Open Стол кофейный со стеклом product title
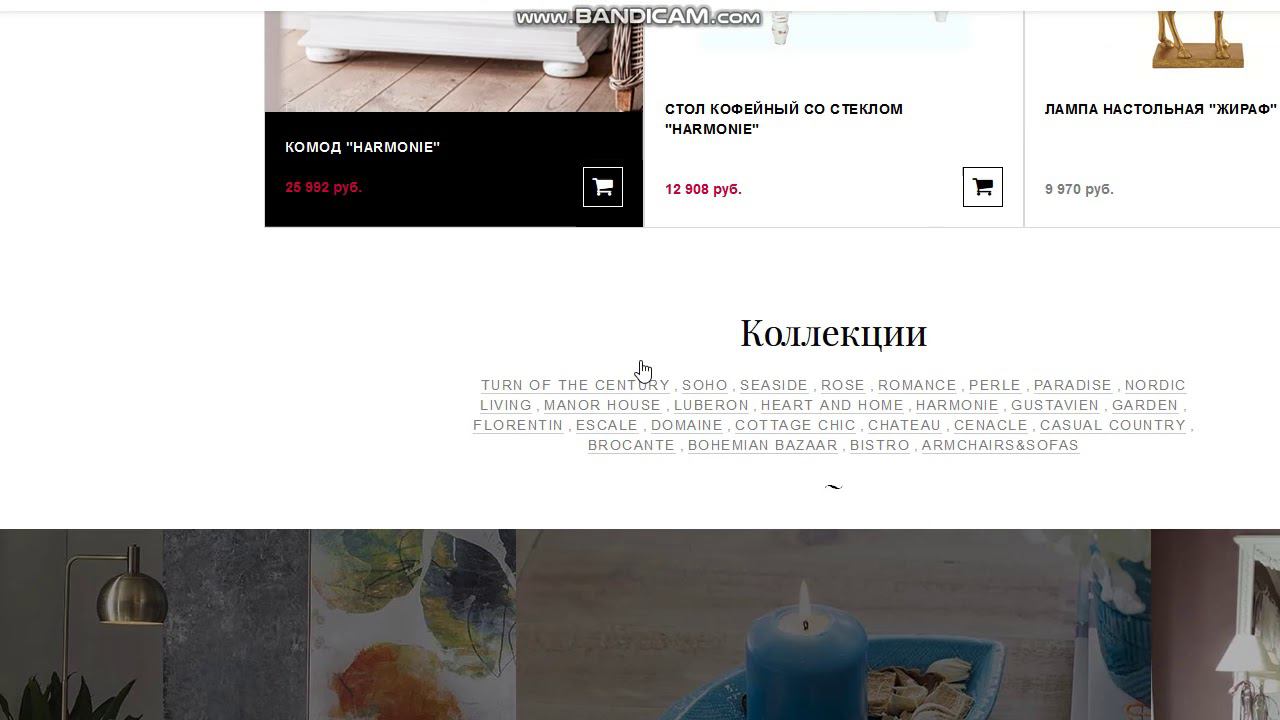The width and height of the screenshot is (1280, 720). [x=784, y=119]
